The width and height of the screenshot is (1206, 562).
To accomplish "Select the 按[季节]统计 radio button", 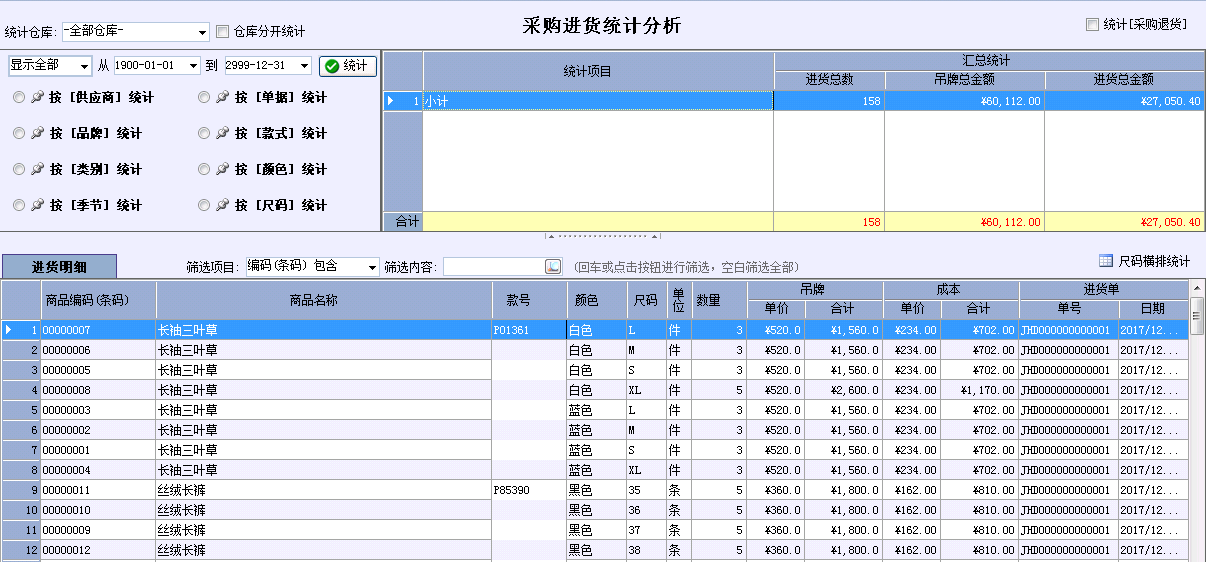I will pos(19,205).
